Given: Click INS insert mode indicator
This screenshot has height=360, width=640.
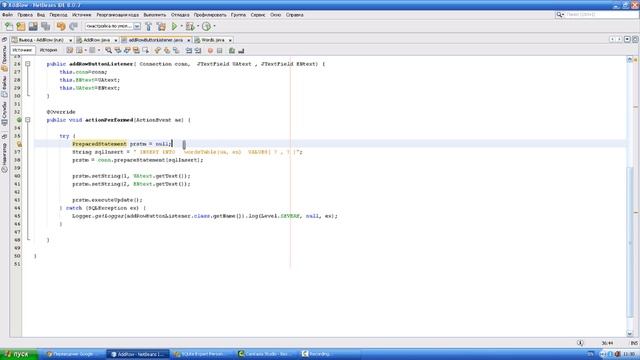Looking at the screenshot, I should [x=634, y=343].
